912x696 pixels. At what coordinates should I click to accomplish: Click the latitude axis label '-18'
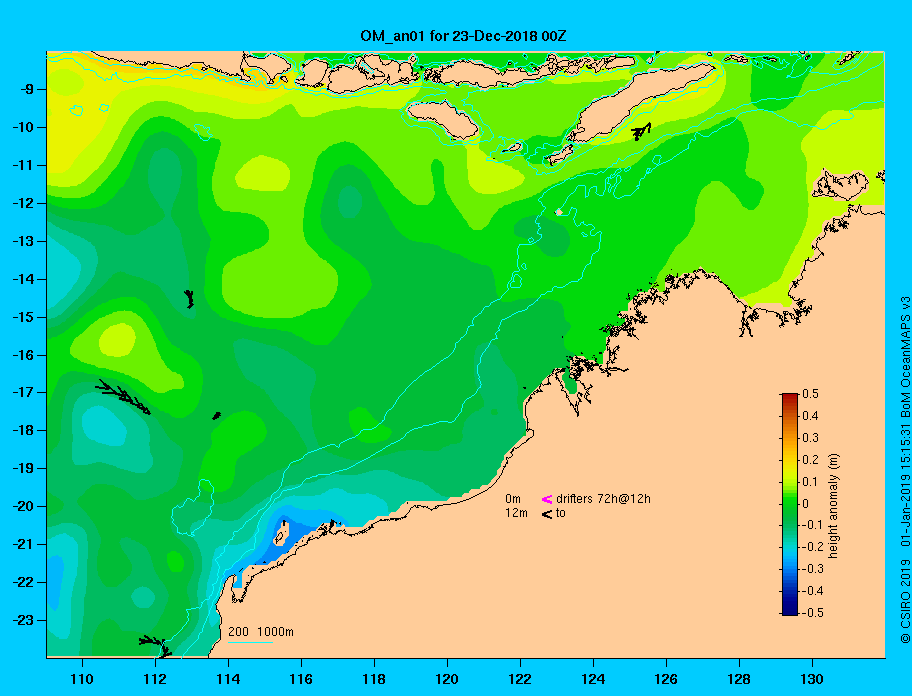(x=23, y=431)
